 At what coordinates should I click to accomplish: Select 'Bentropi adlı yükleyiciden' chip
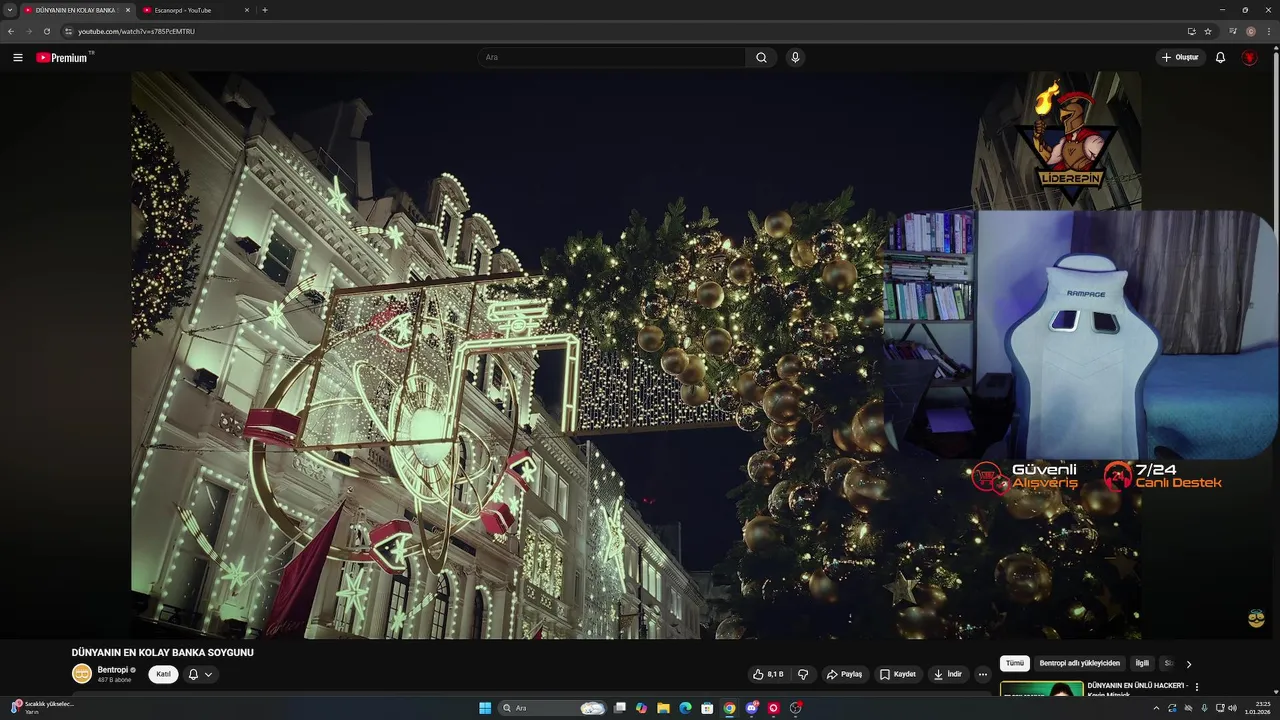[1080, 663]
